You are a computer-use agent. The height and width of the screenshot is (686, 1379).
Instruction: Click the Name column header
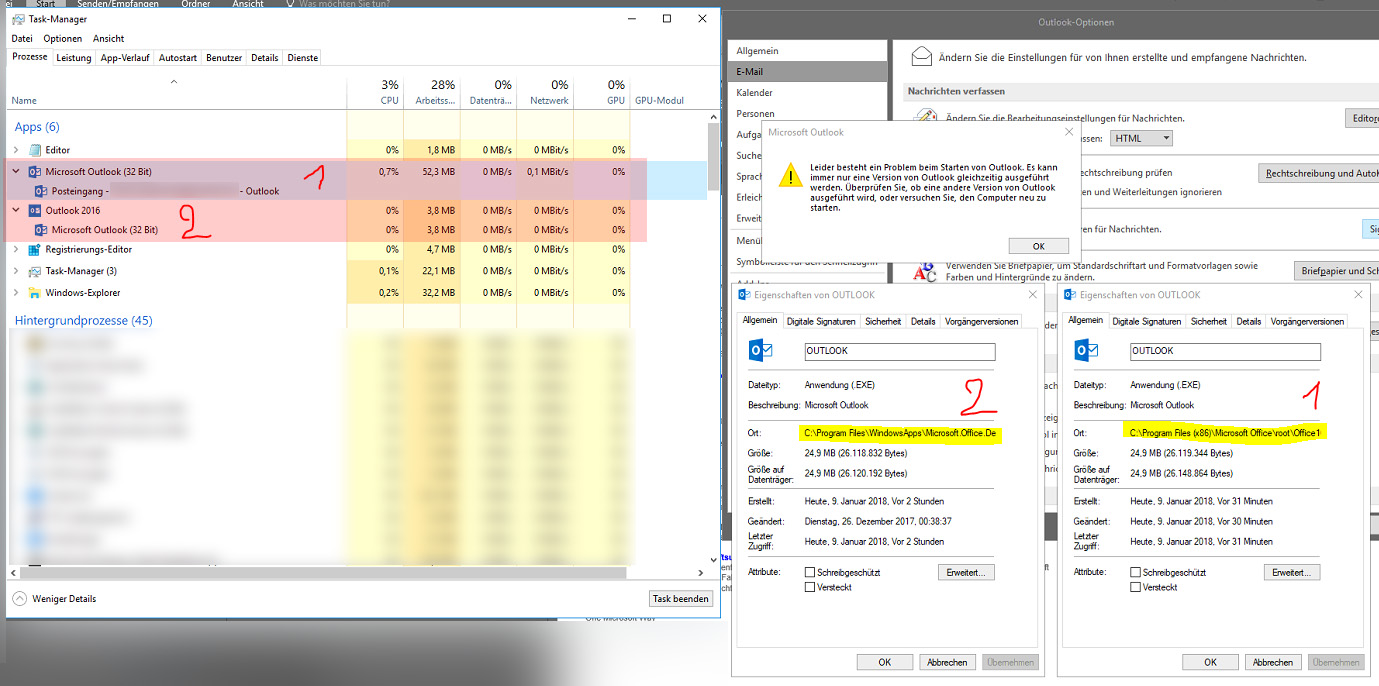(x=176, y=92)
